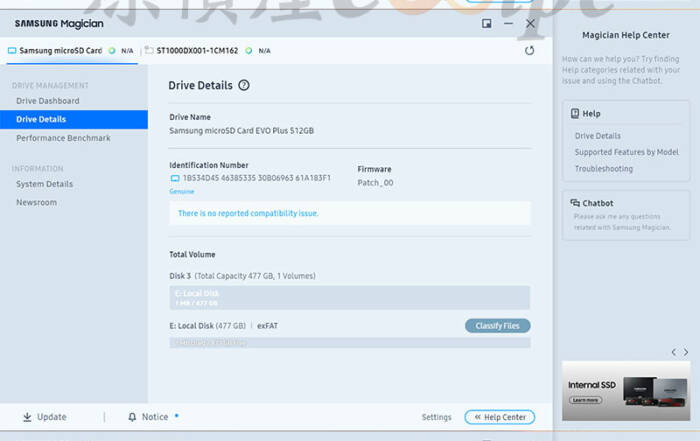700x441 pixels.
Task: Open the Notice panel
Action: (155, 417)
